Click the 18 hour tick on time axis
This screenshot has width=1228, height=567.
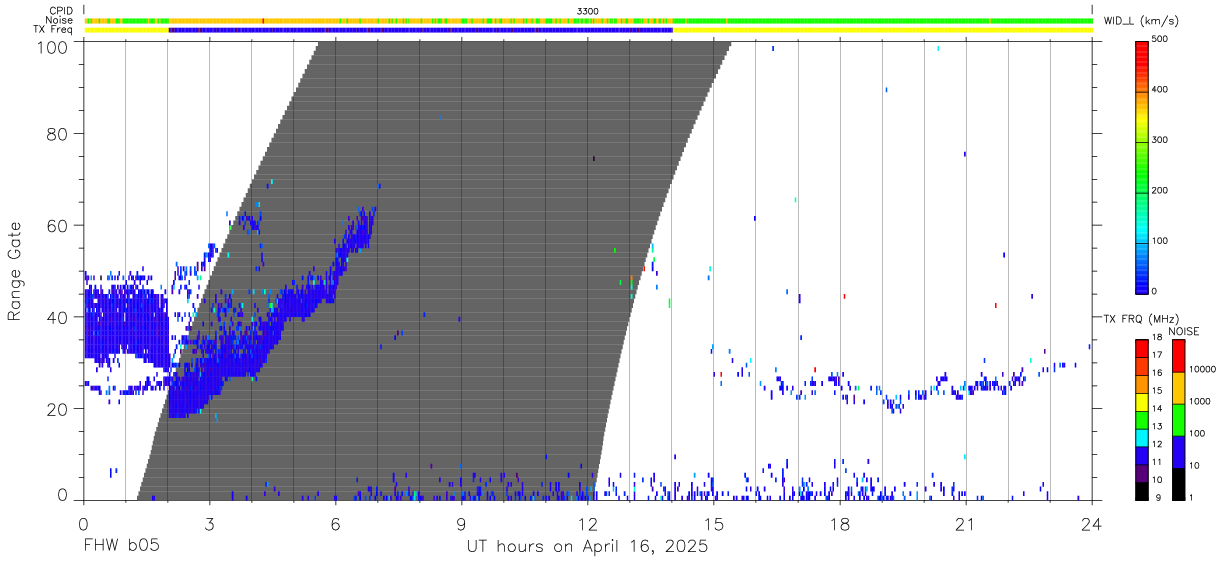(x=840, y=523)
